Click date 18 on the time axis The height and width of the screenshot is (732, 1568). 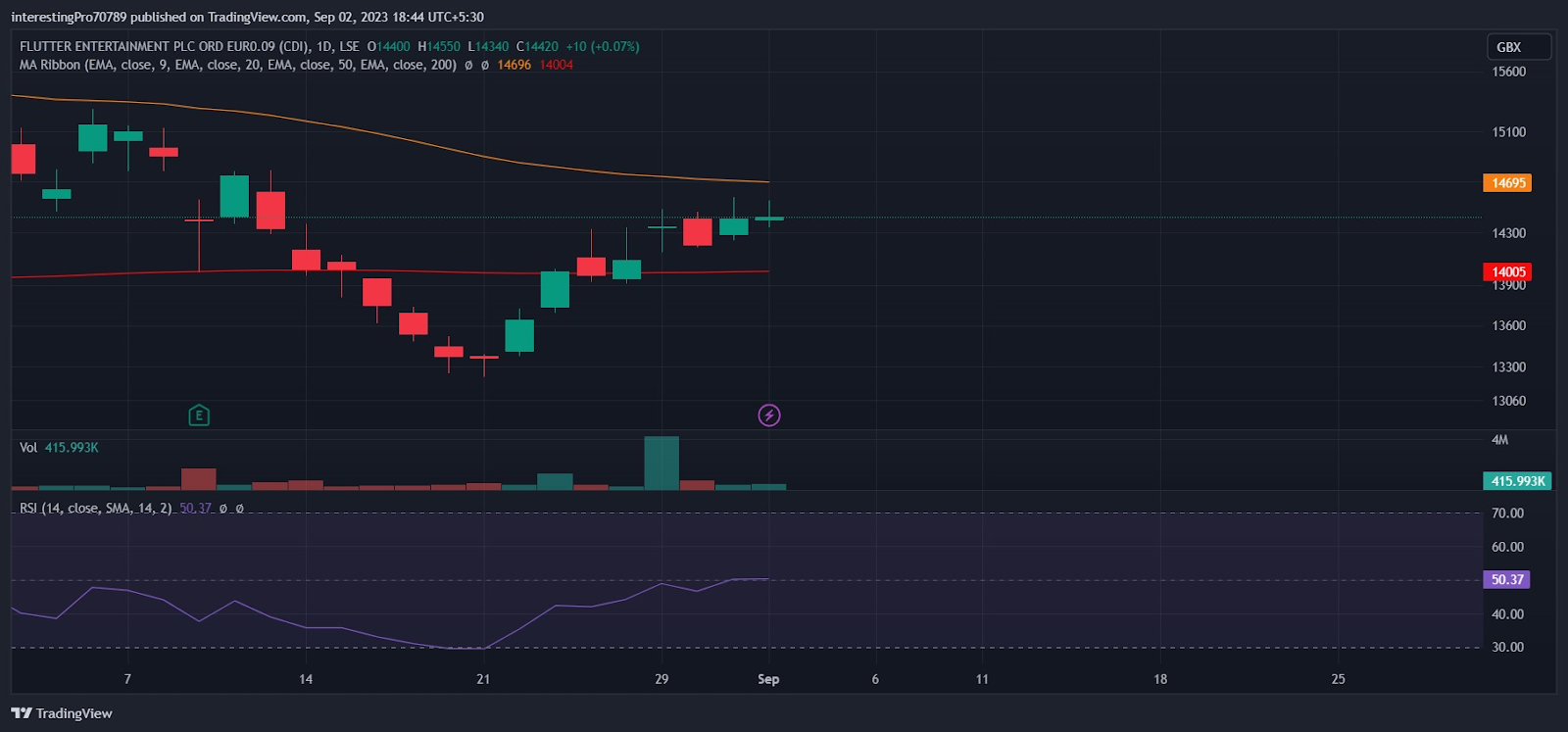1160,679
